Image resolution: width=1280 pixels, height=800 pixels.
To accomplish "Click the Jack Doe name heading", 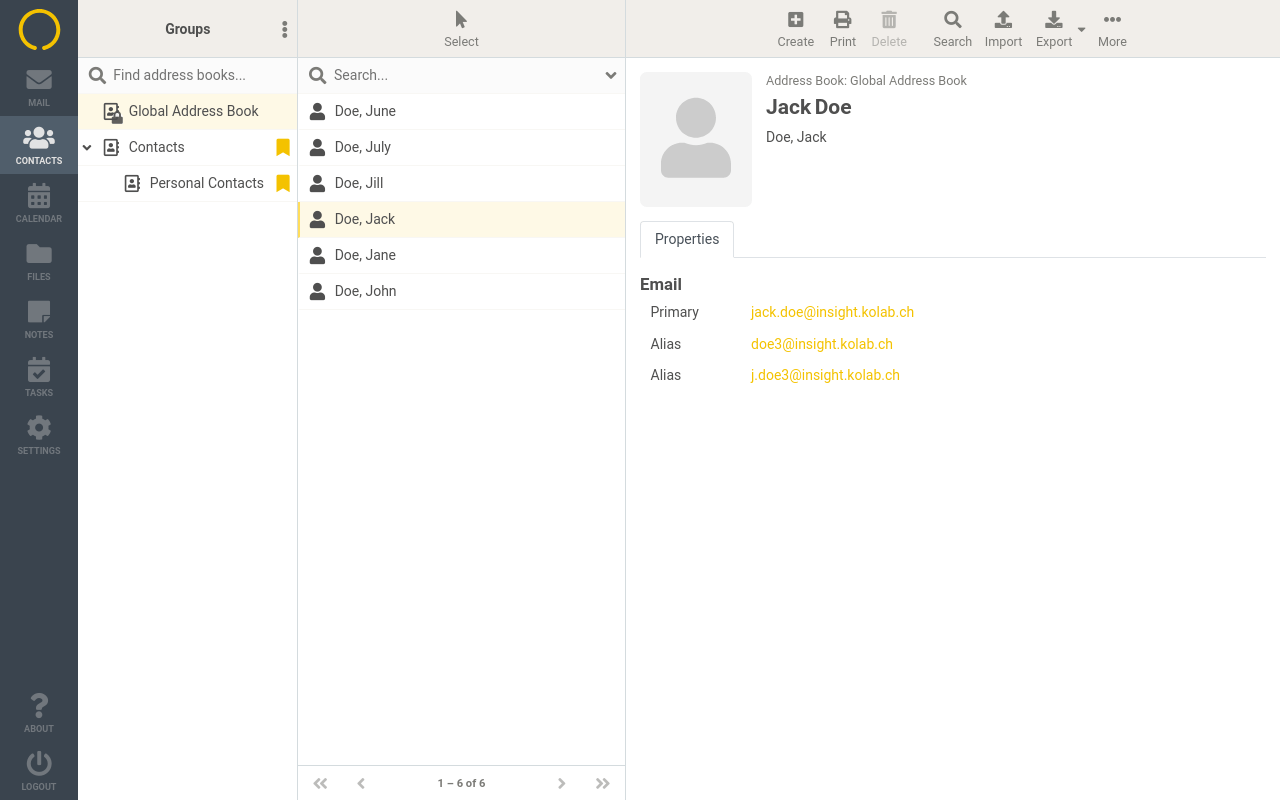I will [x=809, y=107].
